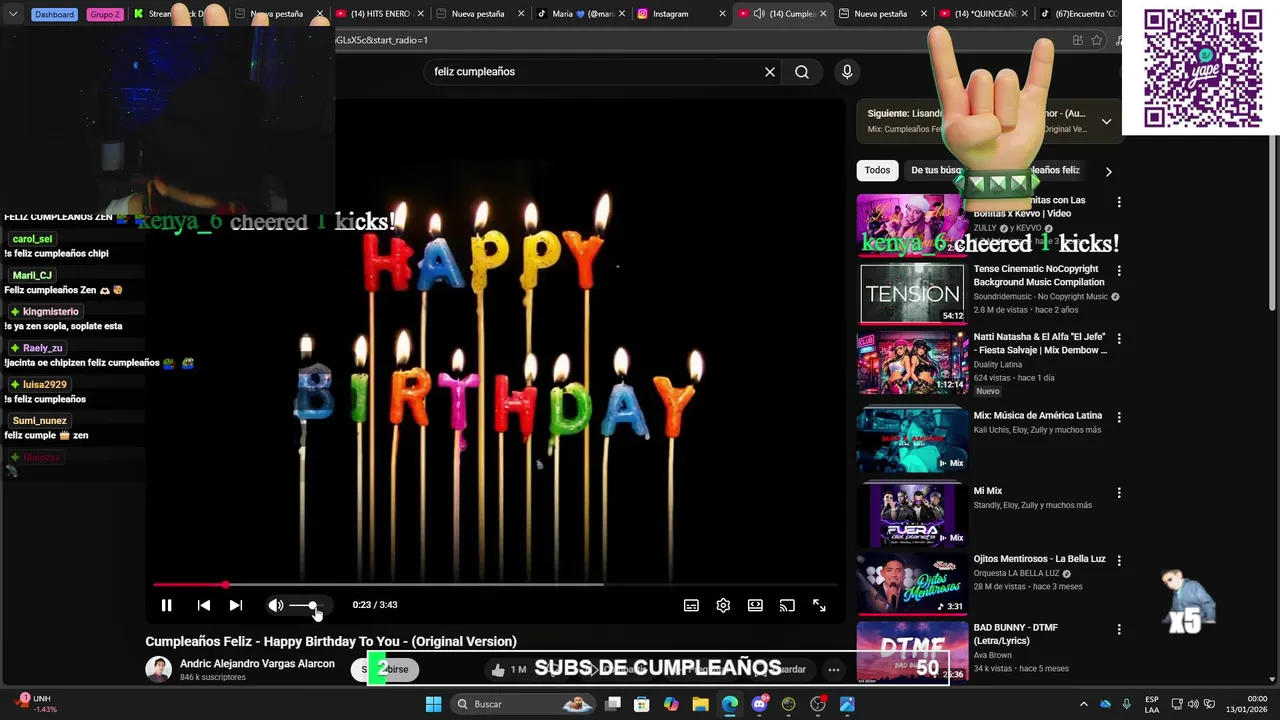Open the 'Grupo 2' tab group
Viewport: 1280px width, 720px height.
point(105,14)
